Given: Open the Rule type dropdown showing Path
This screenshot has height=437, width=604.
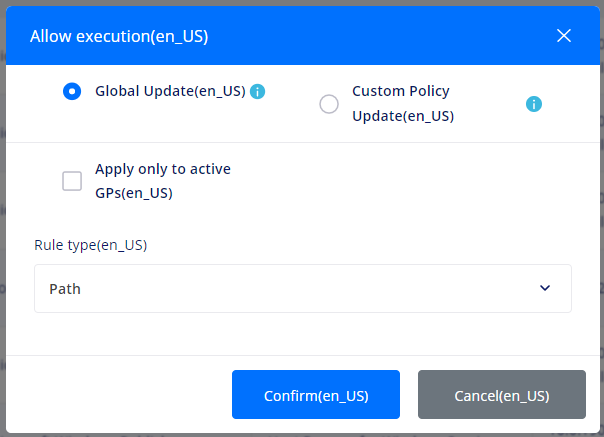Looking at the screenshot, I should 303,288.
